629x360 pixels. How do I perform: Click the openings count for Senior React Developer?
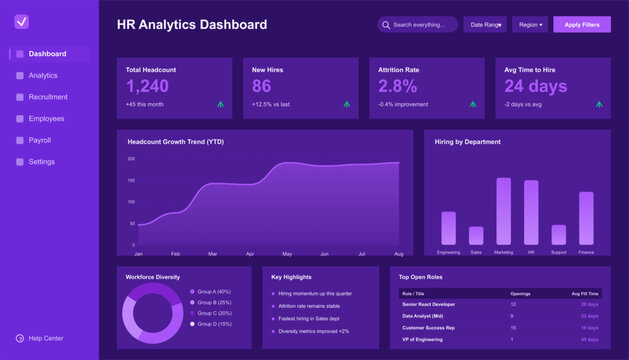pos(513,305)
